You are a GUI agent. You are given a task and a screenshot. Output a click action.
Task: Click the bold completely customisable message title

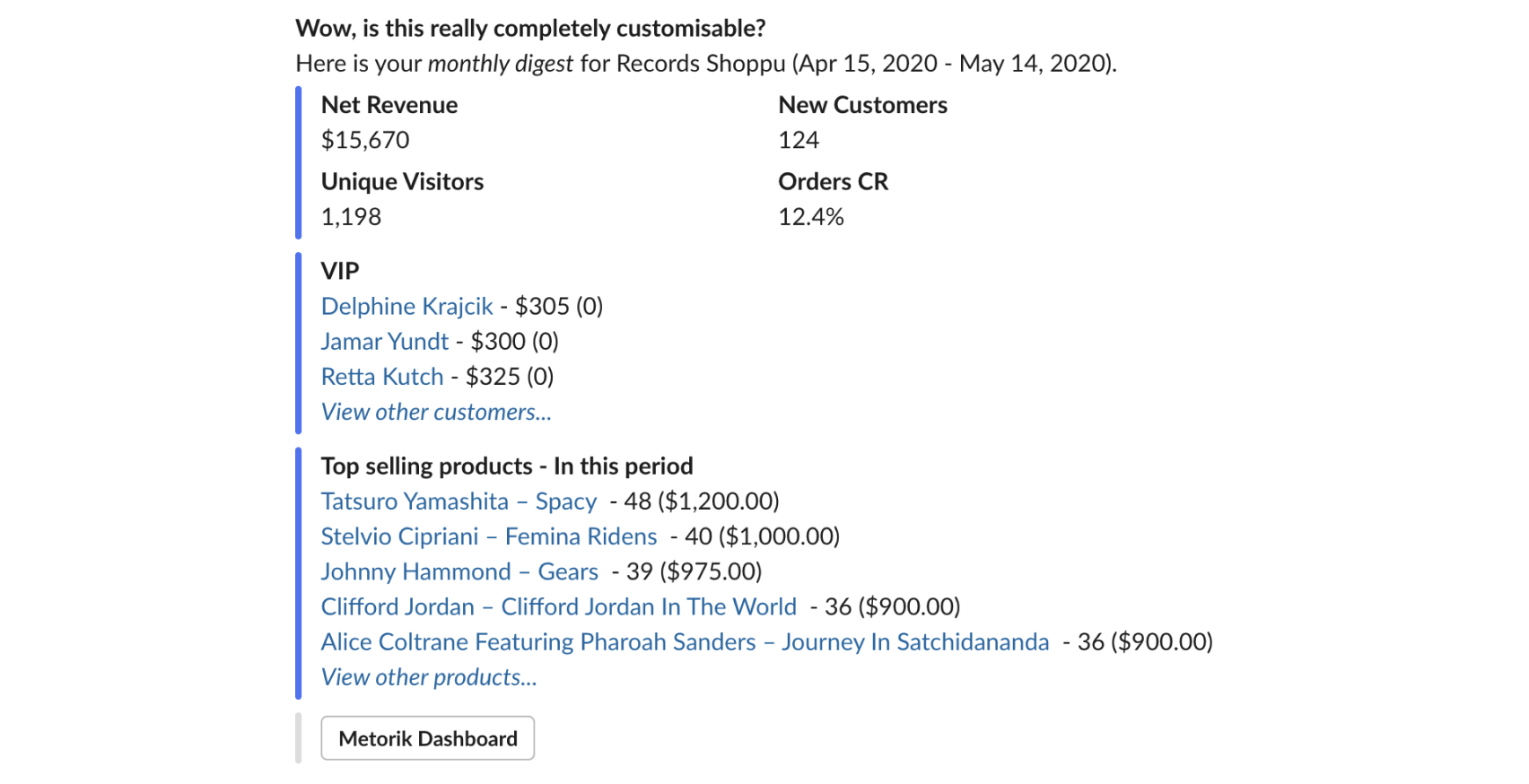[530, 29]
